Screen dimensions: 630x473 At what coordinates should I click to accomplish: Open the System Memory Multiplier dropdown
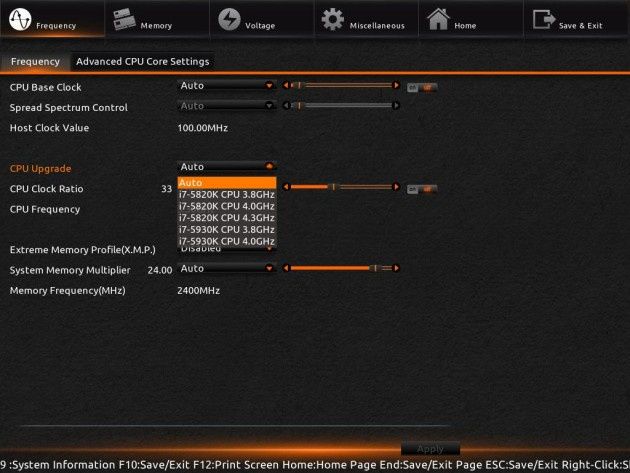pyautogui.click(x=227, y=268)
